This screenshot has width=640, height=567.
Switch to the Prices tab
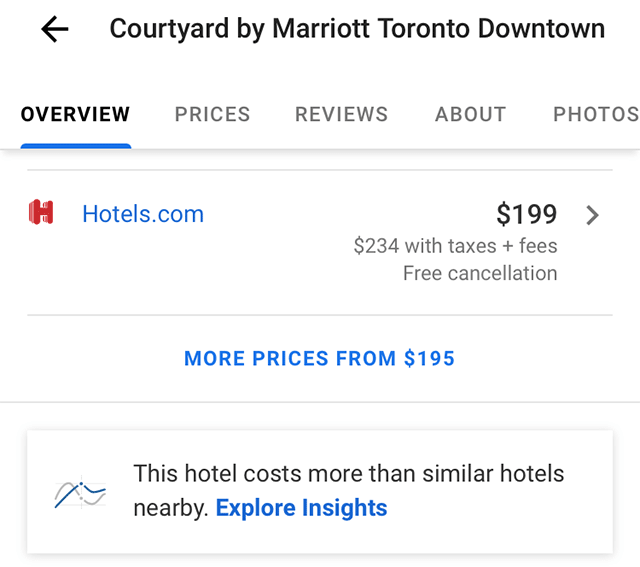[212, 114]
